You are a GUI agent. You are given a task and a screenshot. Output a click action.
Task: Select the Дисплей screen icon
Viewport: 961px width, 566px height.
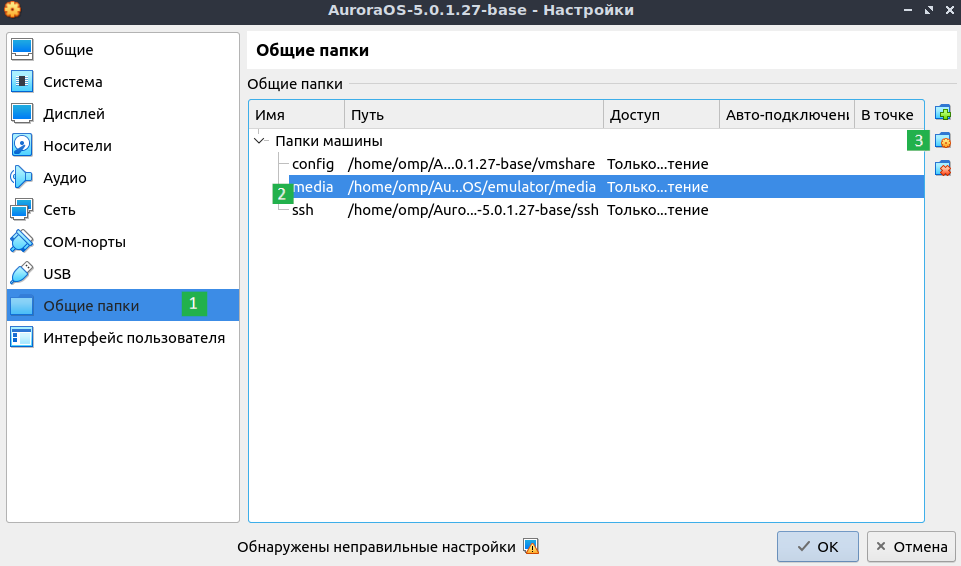[x=22, y=113]
